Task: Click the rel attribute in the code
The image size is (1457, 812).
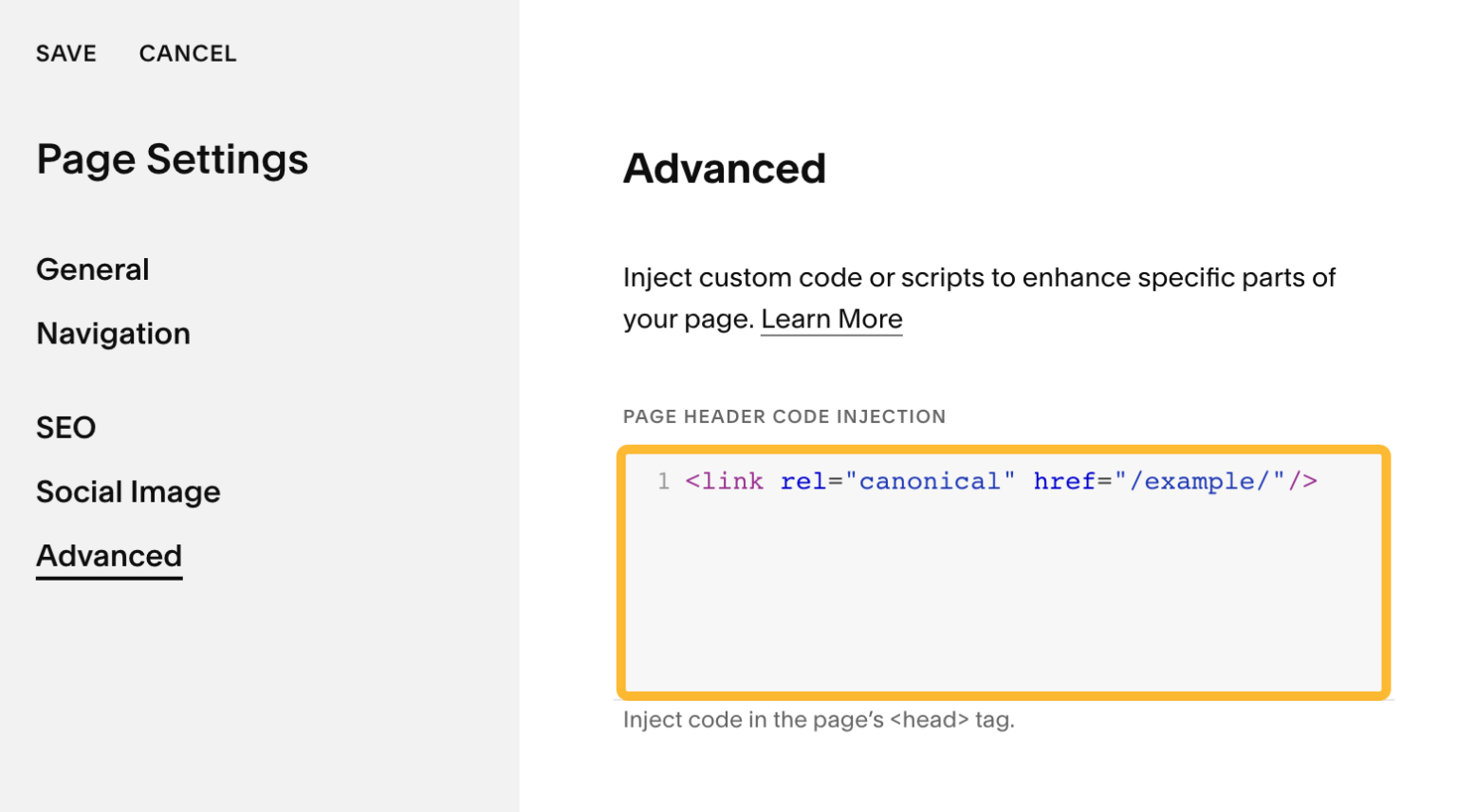Action: click(x=803, y=482)
